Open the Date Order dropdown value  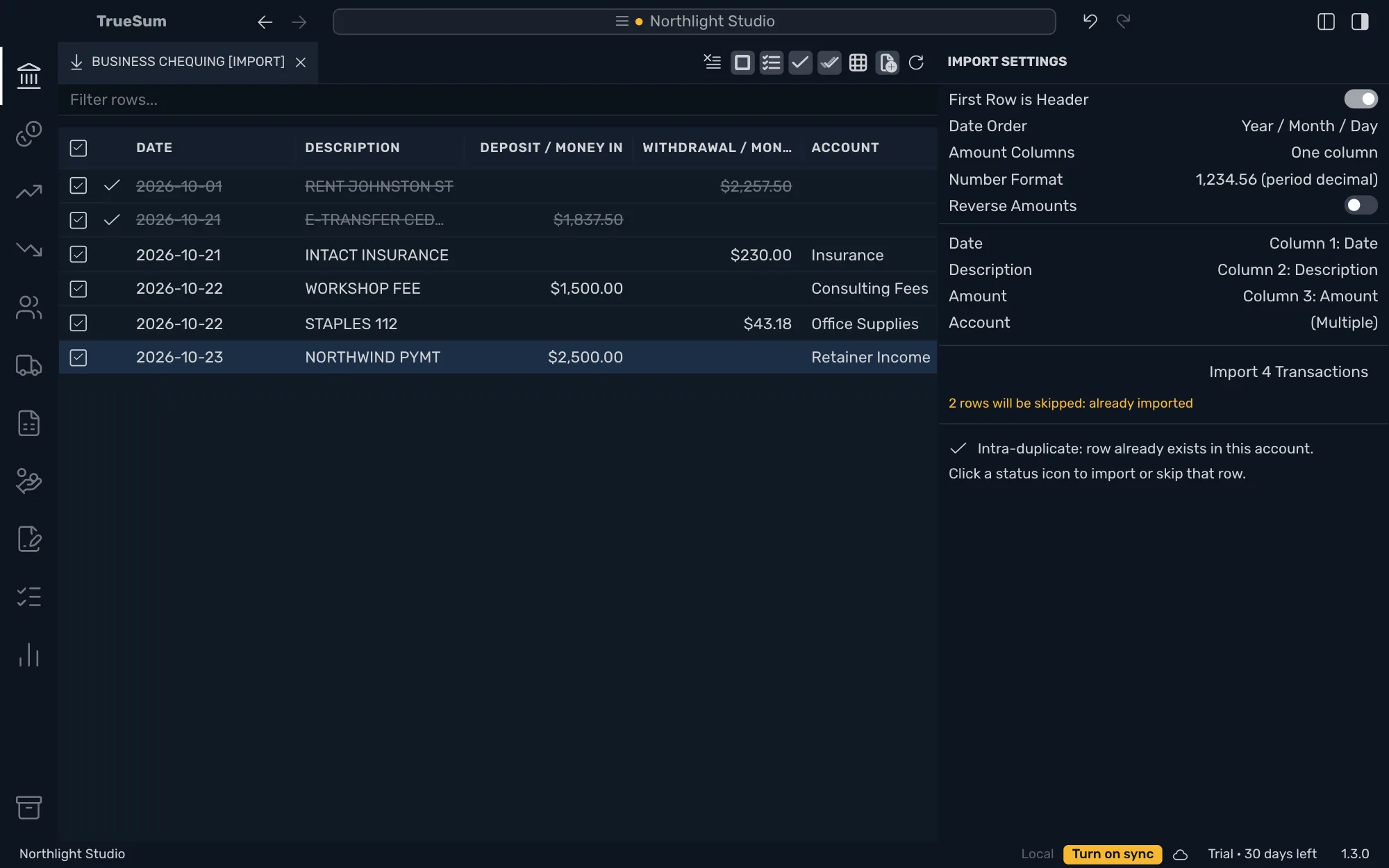point(1309,126)
